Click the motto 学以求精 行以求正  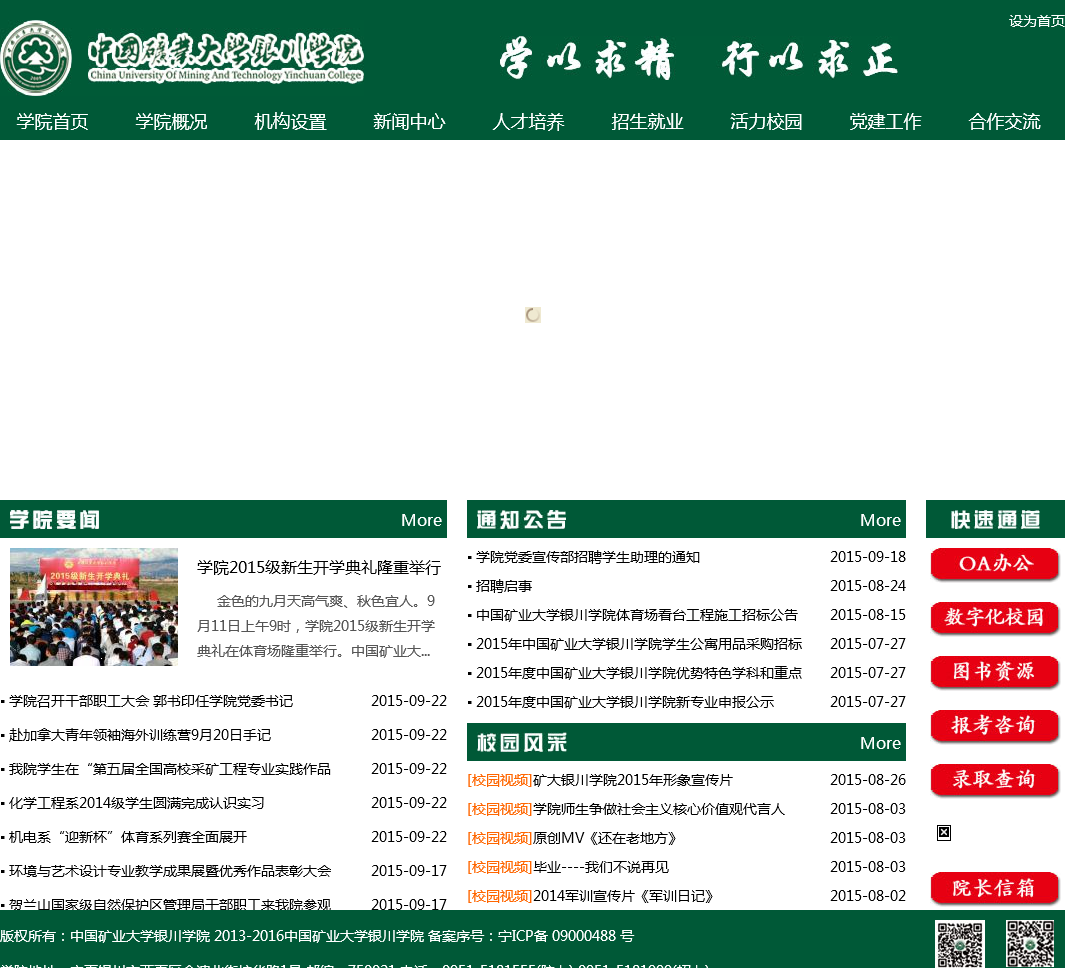point(698,60)
